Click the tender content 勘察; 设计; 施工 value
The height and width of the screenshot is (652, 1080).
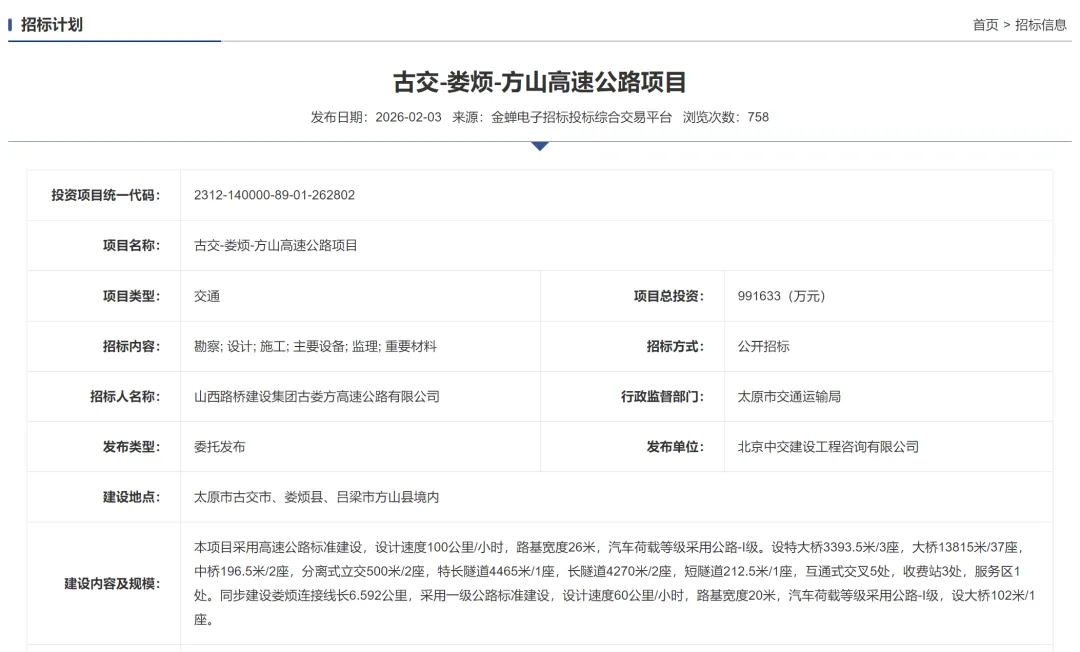coord(315,346)
